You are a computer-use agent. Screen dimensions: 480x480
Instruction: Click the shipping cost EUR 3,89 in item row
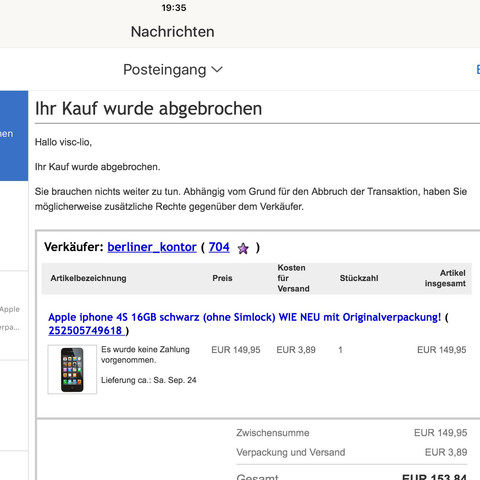(296, 350)
